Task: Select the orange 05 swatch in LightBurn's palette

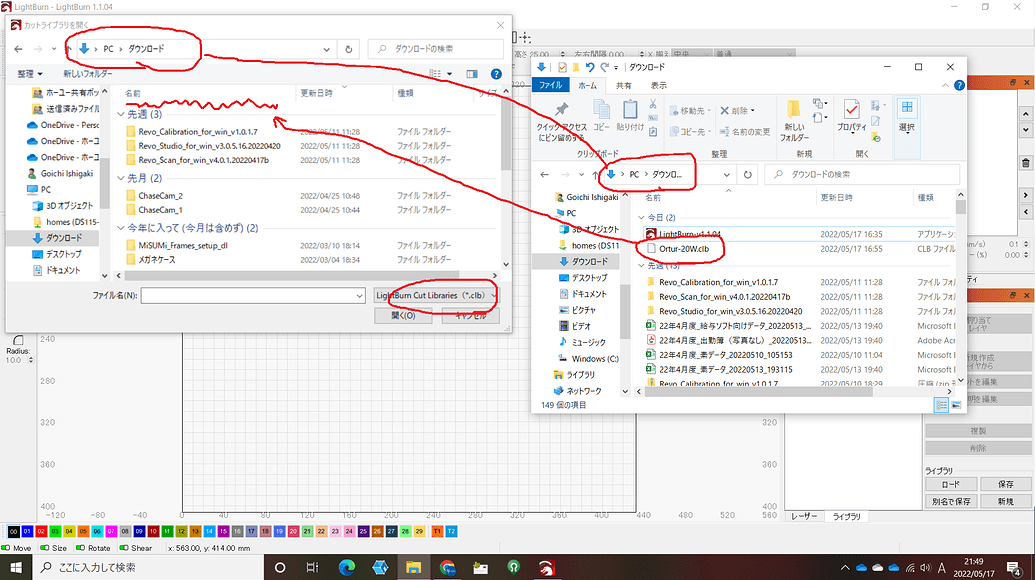Action: [x=82, y=531]
